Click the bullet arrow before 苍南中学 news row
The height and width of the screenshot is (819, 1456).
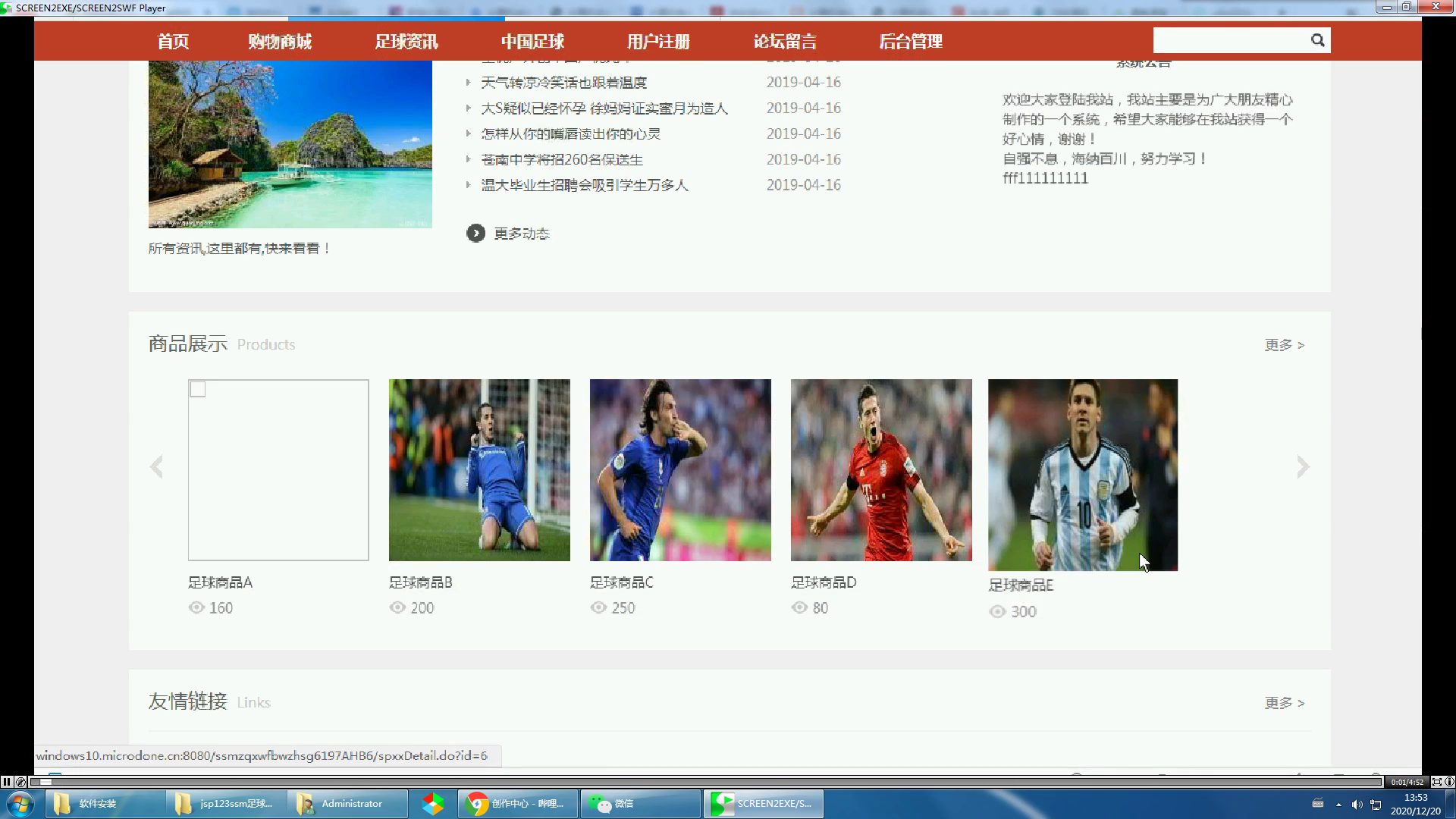click(x=468, y=160)
